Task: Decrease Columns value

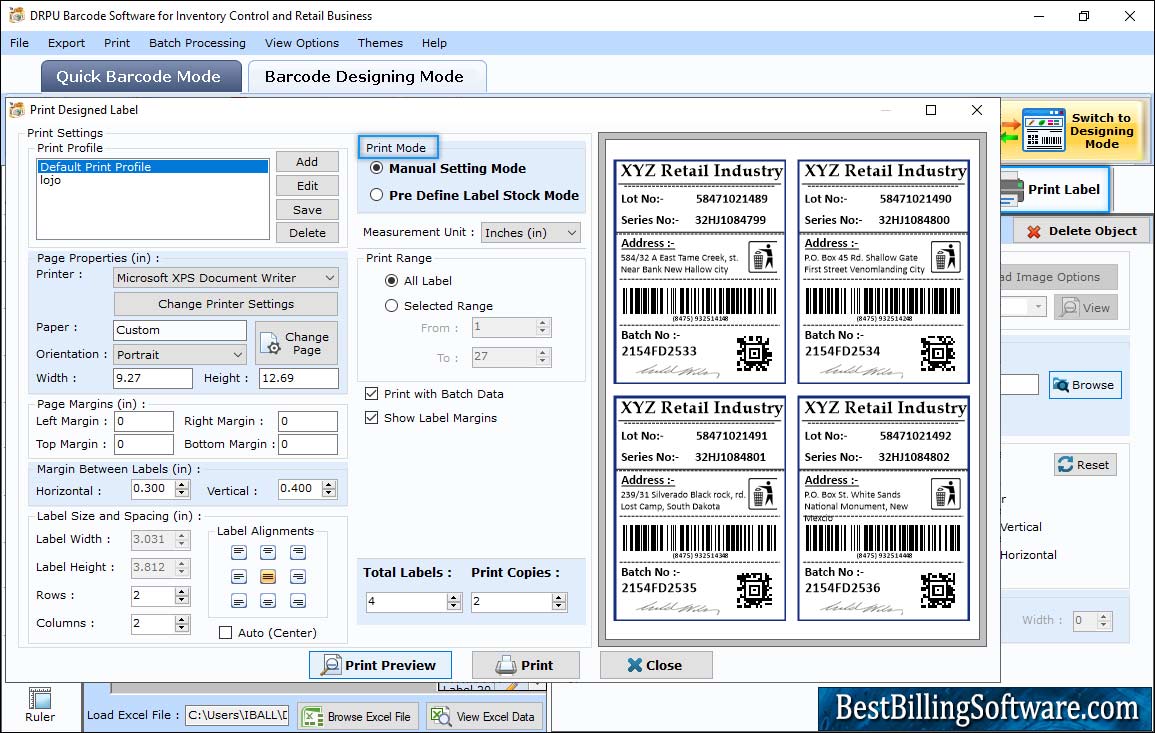Action: [x=181, y=628]
